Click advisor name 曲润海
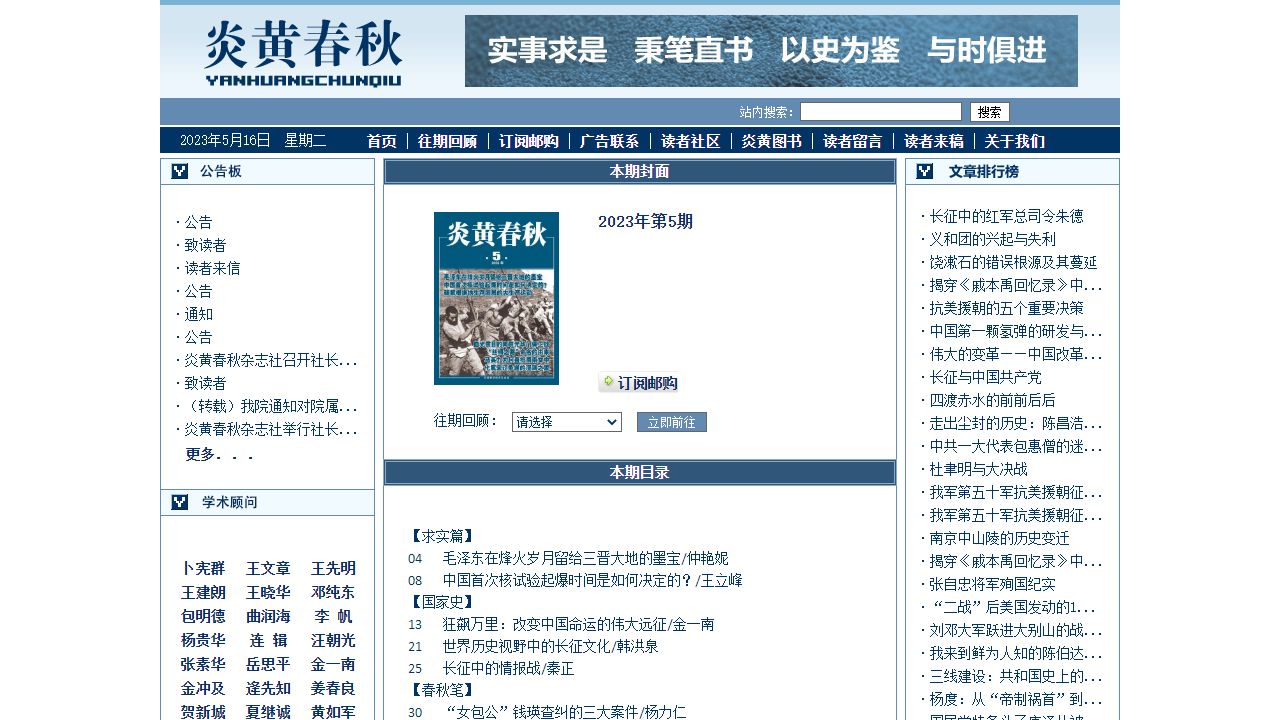Image resolution: width=1280 pixels, height=720 pixels. coord(268,616)
